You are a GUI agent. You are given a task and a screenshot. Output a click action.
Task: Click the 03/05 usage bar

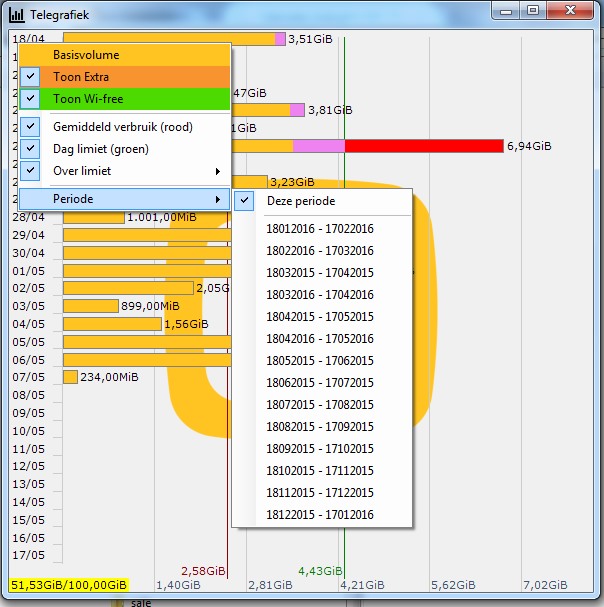click(x=91, y=306)
